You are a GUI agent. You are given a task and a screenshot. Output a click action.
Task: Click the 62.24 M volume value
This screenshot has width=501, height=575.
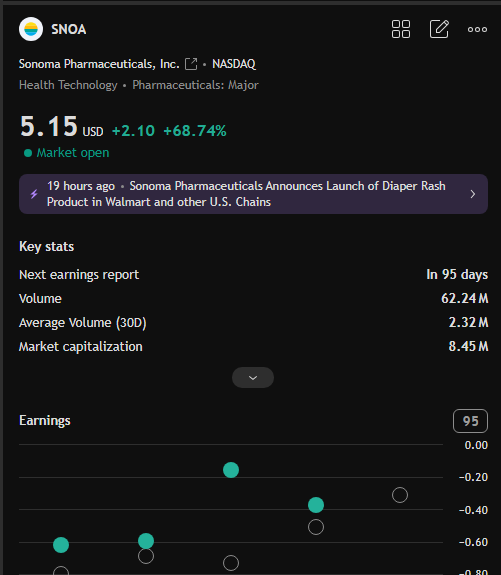(465, 299)
